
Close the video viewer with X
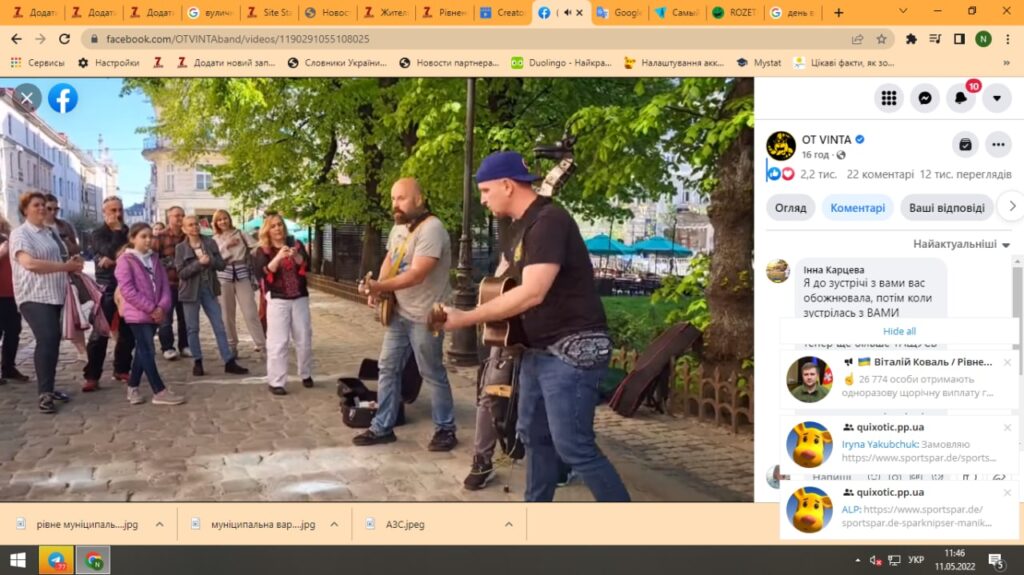pyautogui.click(x=27, y=98)
